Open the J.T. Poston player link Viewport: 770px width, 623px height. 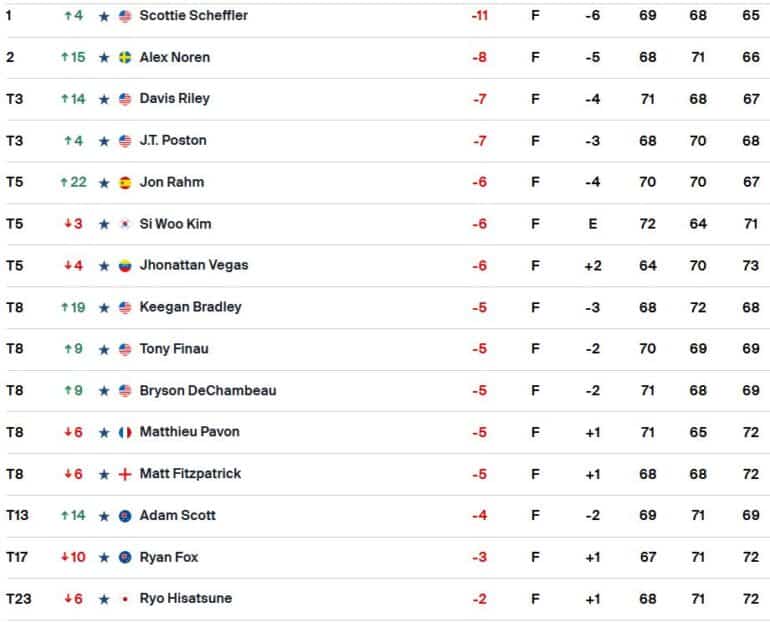tap(173, 140)
